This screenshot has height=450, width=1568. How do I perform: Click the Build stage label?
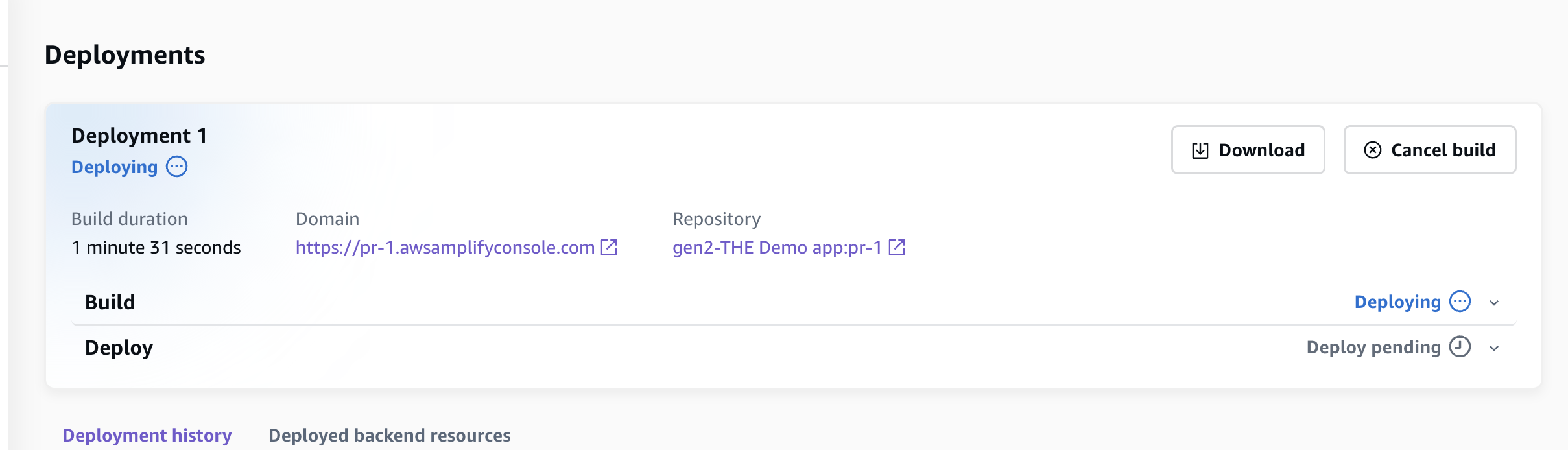click(110, 302)
